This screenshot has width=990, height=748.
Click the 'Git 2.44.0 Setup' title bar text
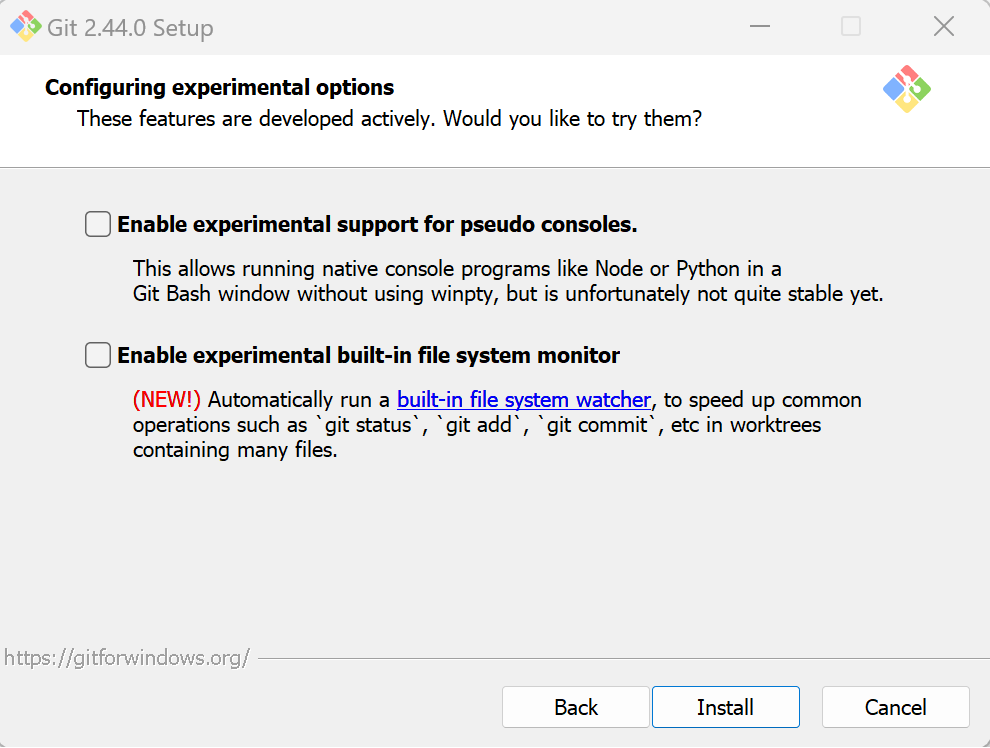pos(130,28)
